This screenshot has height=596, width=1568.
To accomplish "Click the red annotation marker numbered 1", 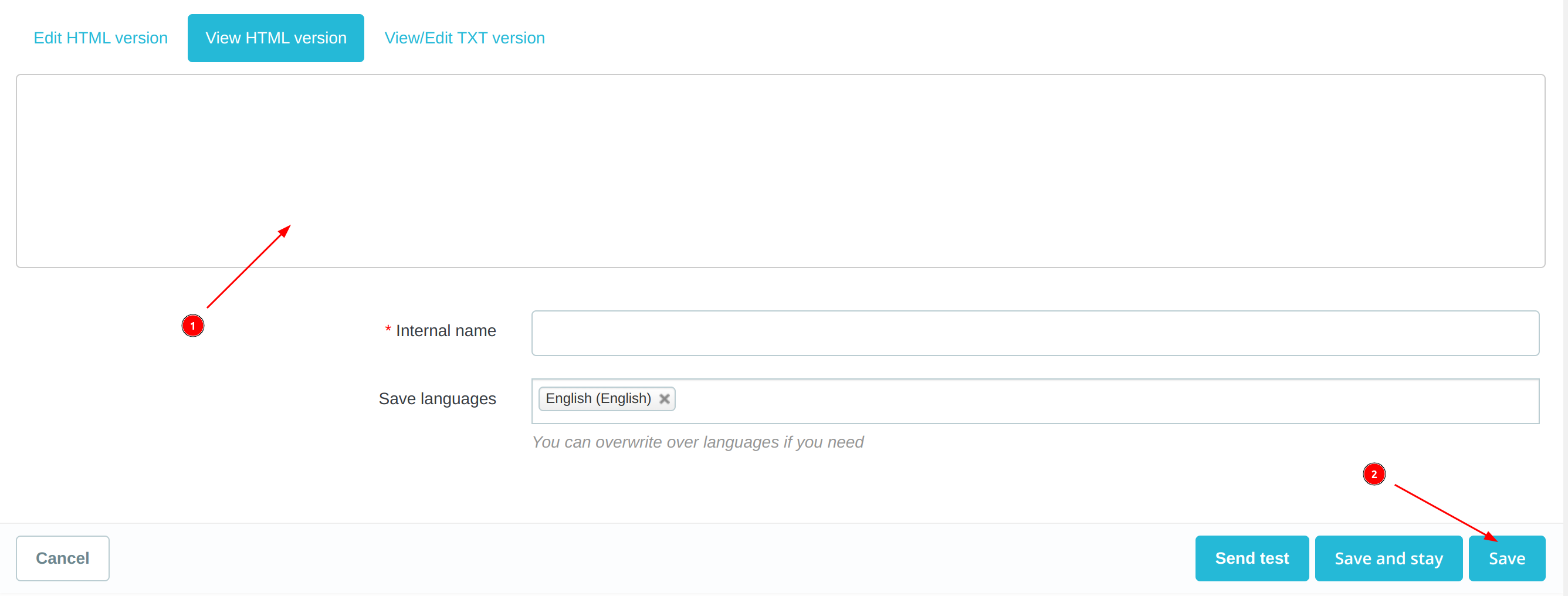I will pos(193,326).
